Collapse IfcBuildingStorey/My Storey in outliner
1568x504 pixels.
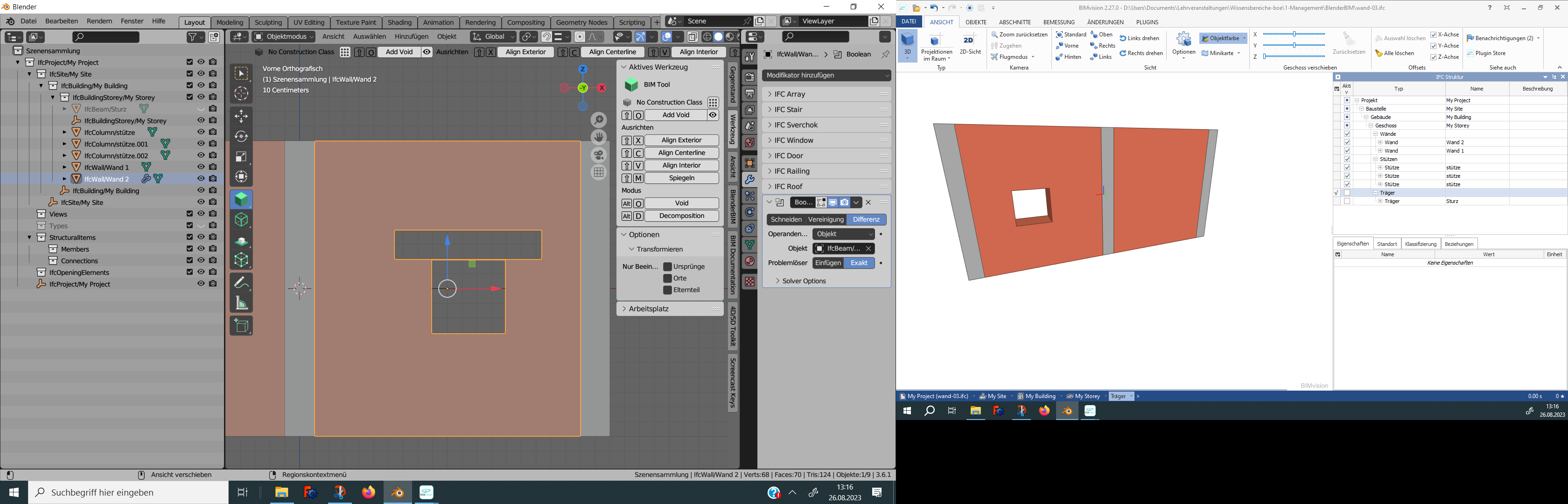pos(53,98)
